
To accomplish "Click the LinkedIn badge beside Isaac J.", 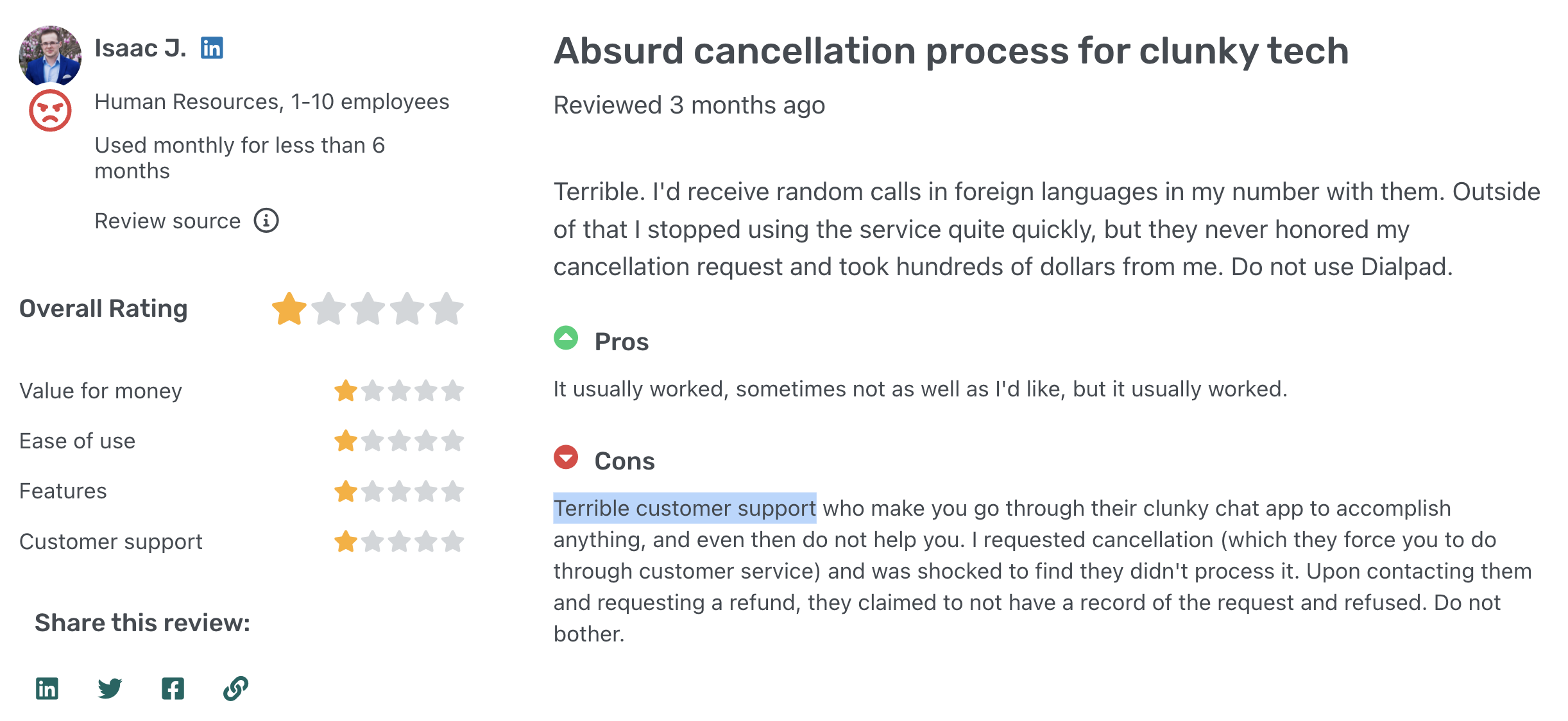I will [212, 48].
